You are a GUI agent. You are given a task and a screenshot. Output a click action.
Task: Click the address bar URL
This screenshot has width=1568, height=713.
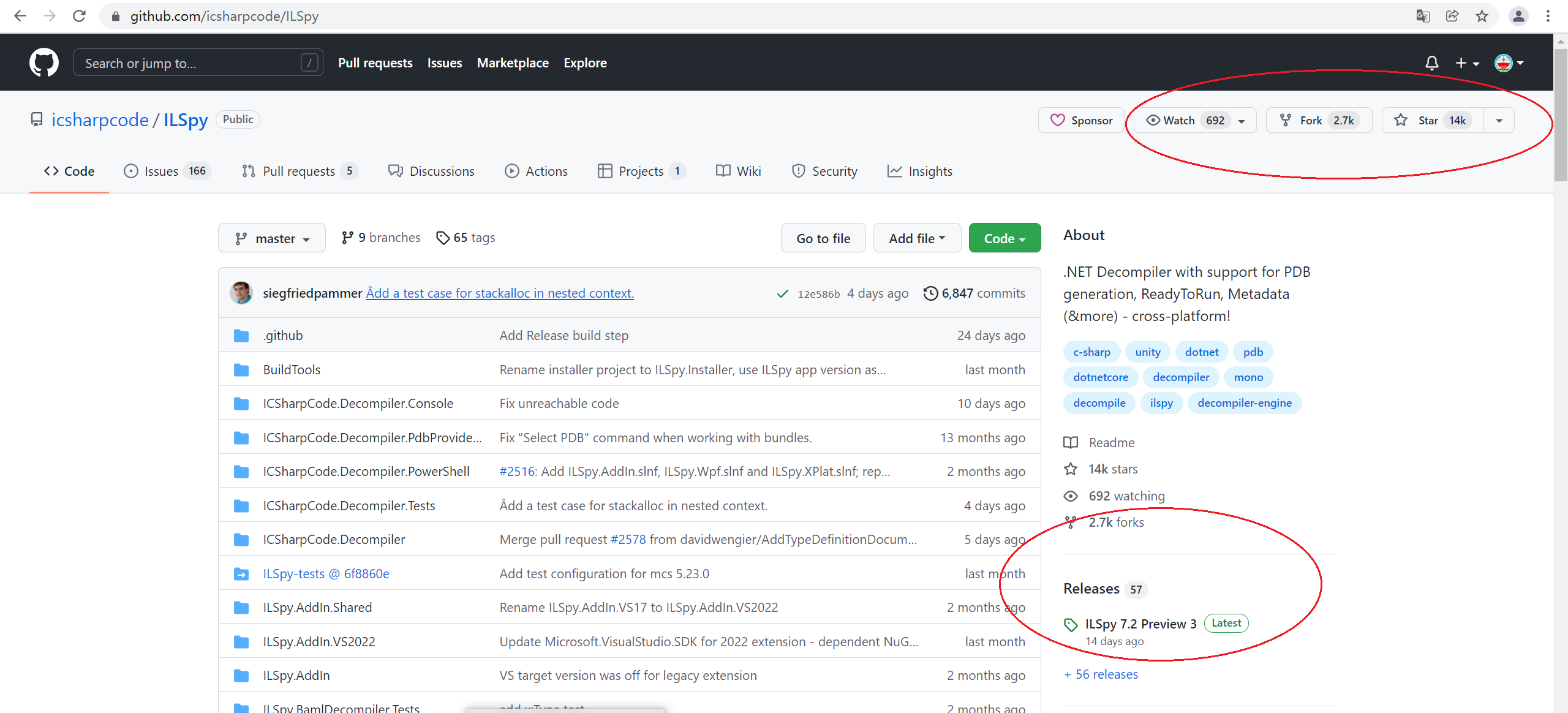[x=224, y=16]
